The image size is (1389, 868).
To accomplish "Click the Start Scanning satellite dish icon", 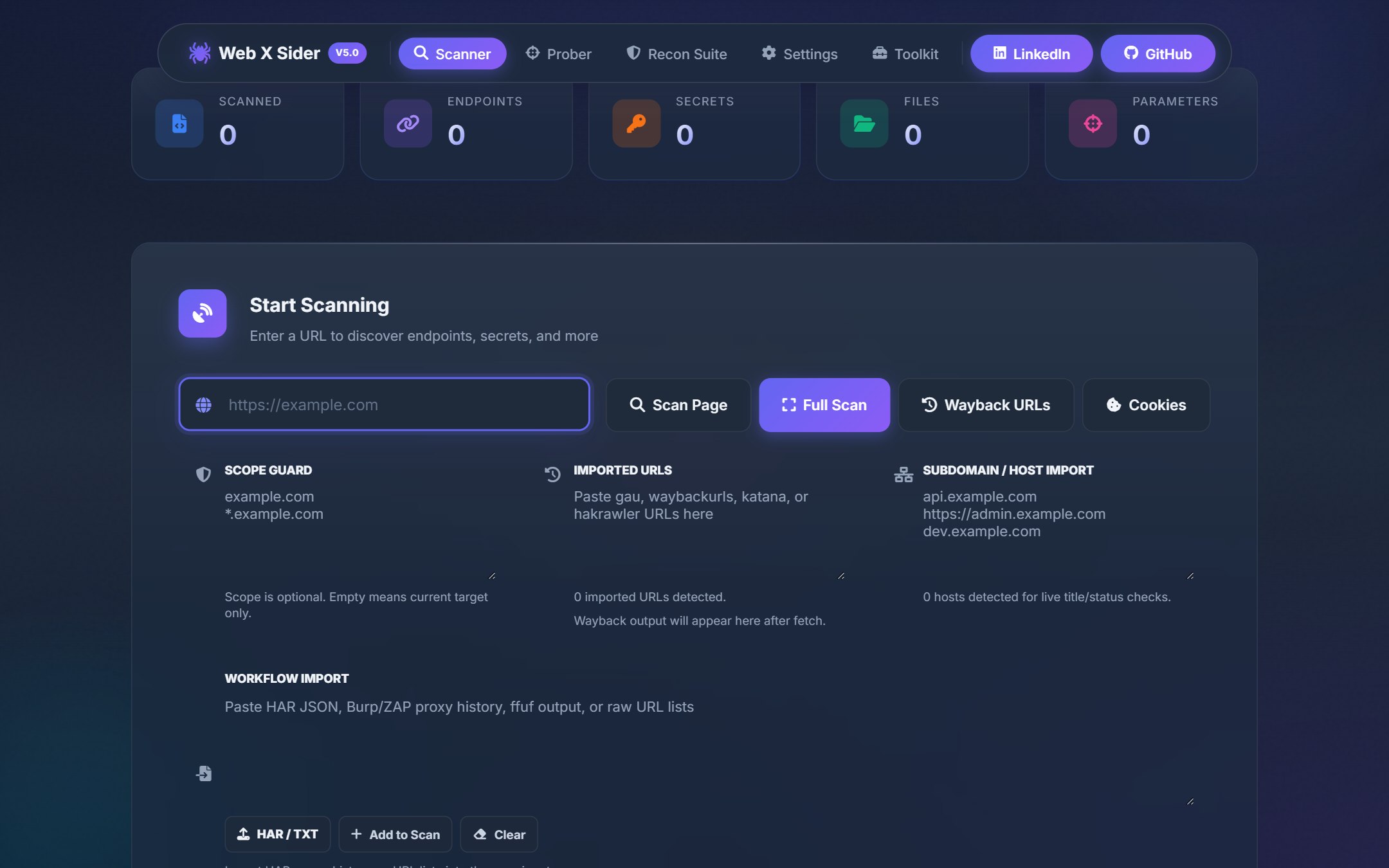I will tap(203, 313).
